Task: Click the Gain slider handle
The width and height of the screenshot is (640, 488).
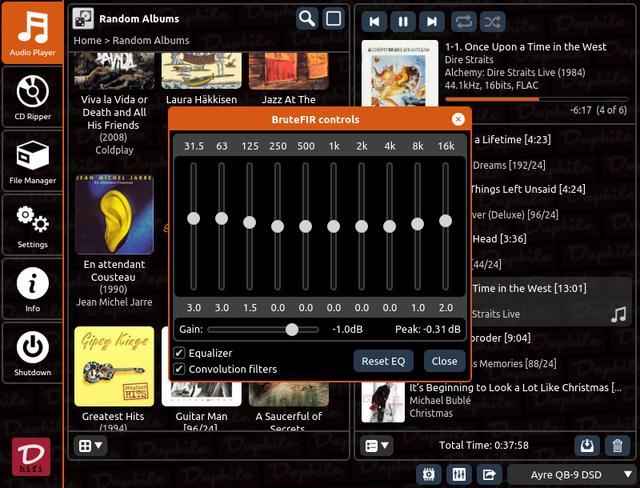Action: 292,329
